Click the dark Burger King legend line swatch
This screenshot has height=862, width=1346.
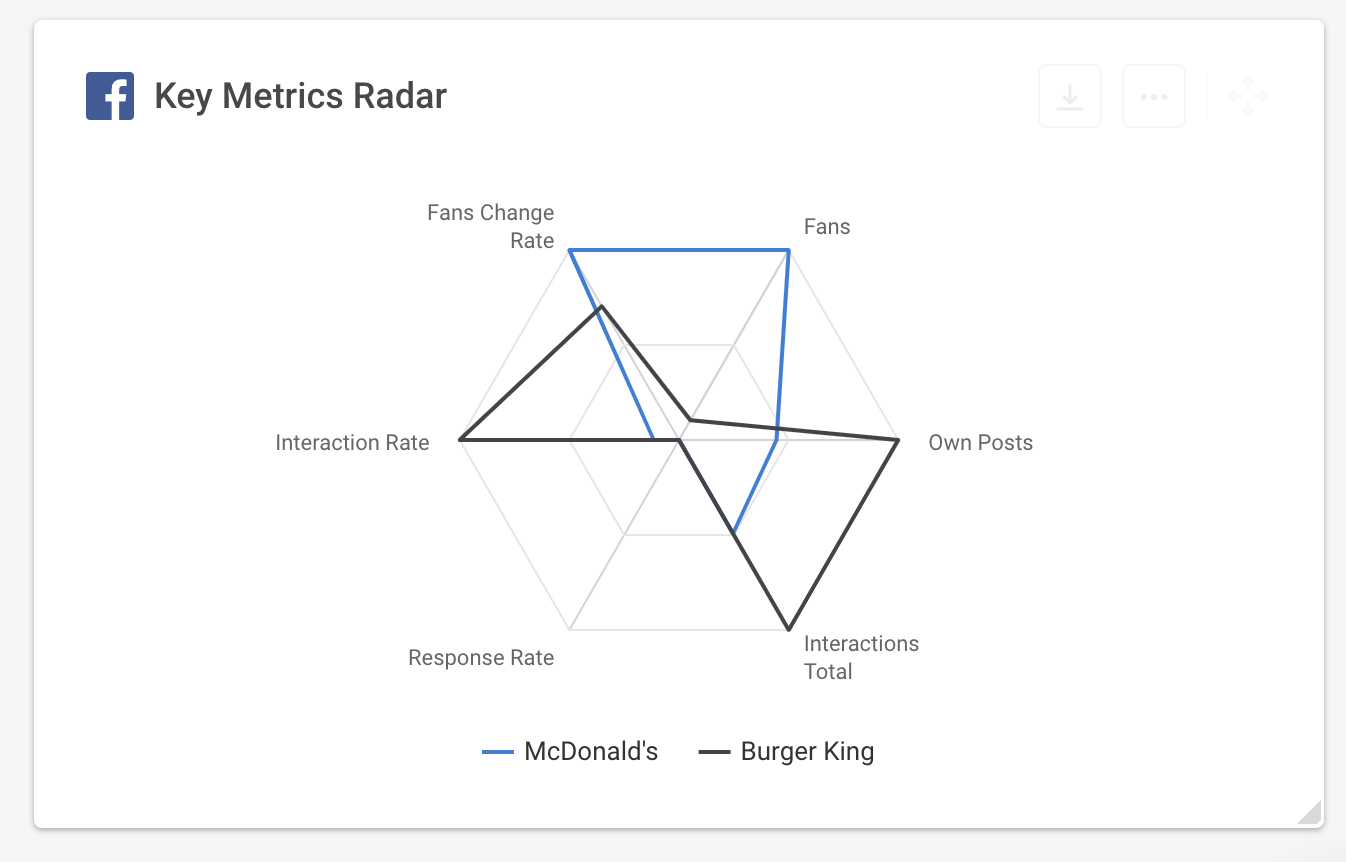[x=714, y=752]
